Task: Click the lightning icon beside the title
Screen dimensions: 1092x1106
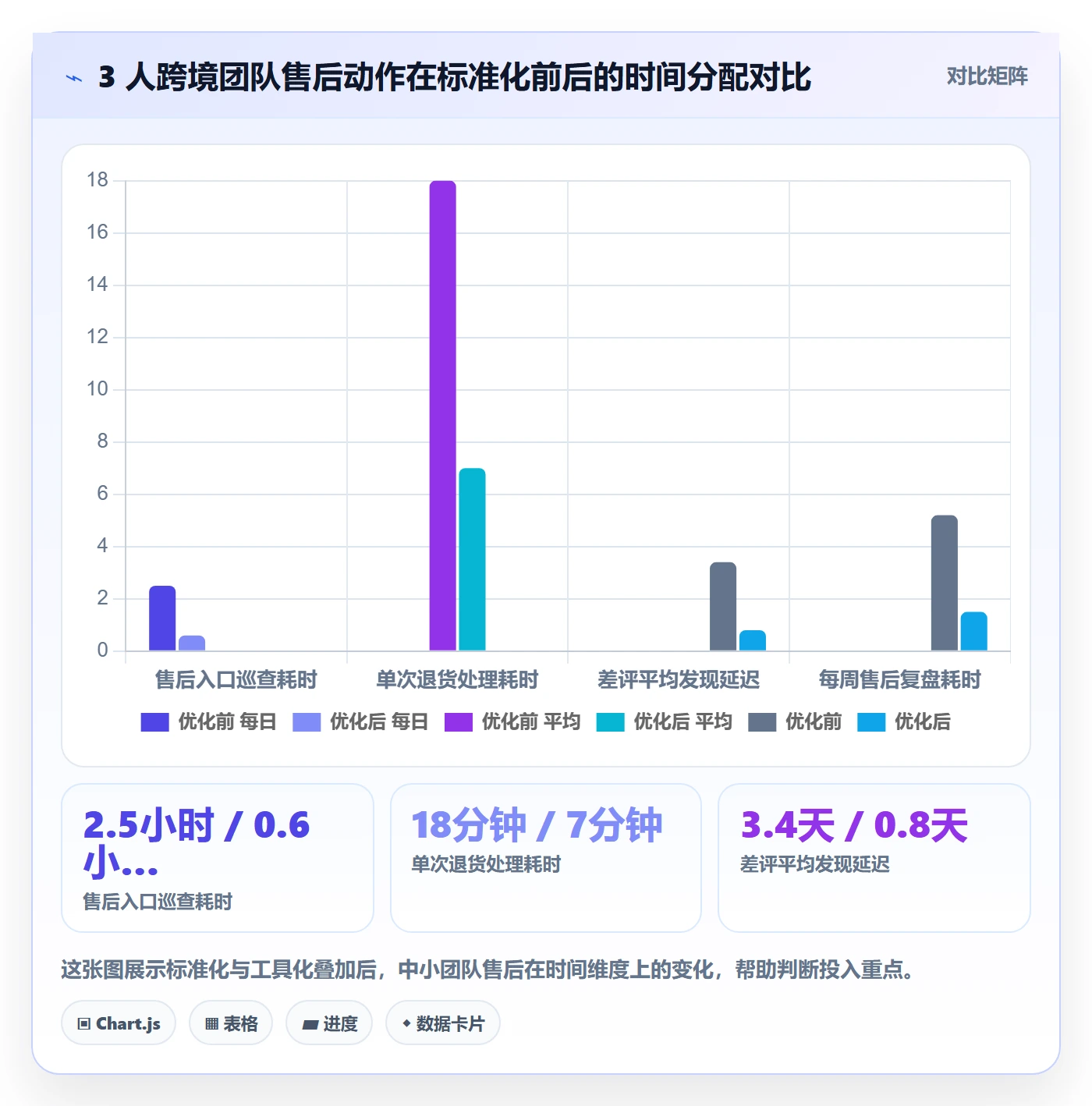Action: [74, 78]
